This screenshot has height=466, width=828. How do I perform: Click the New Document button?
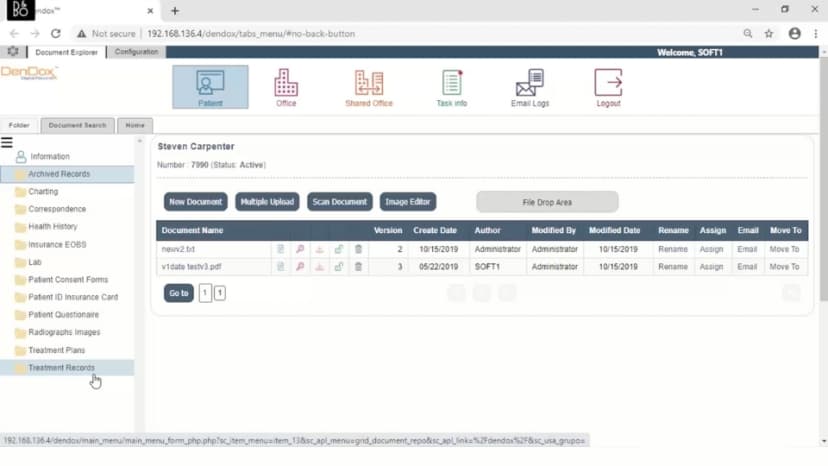point(195,202)
